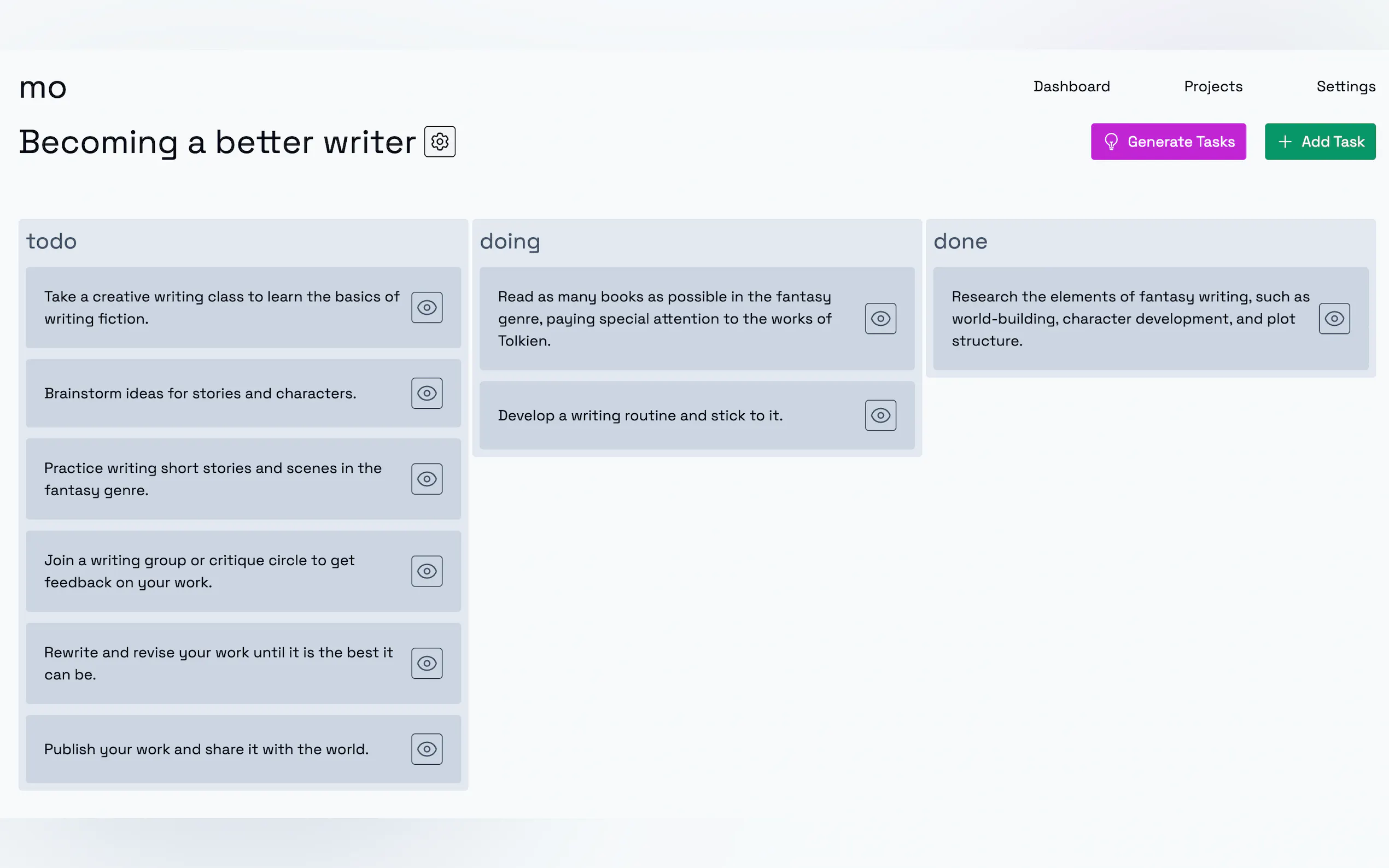Select the Develop a writing routine card
Viewport: 1389px width, 868px height.
coord(640,415)
